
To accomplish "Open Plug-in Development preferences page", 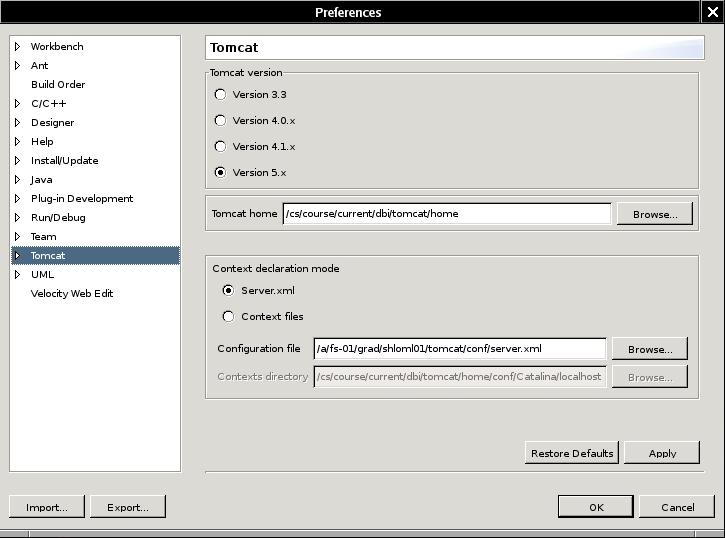I will tap(82, 198).
